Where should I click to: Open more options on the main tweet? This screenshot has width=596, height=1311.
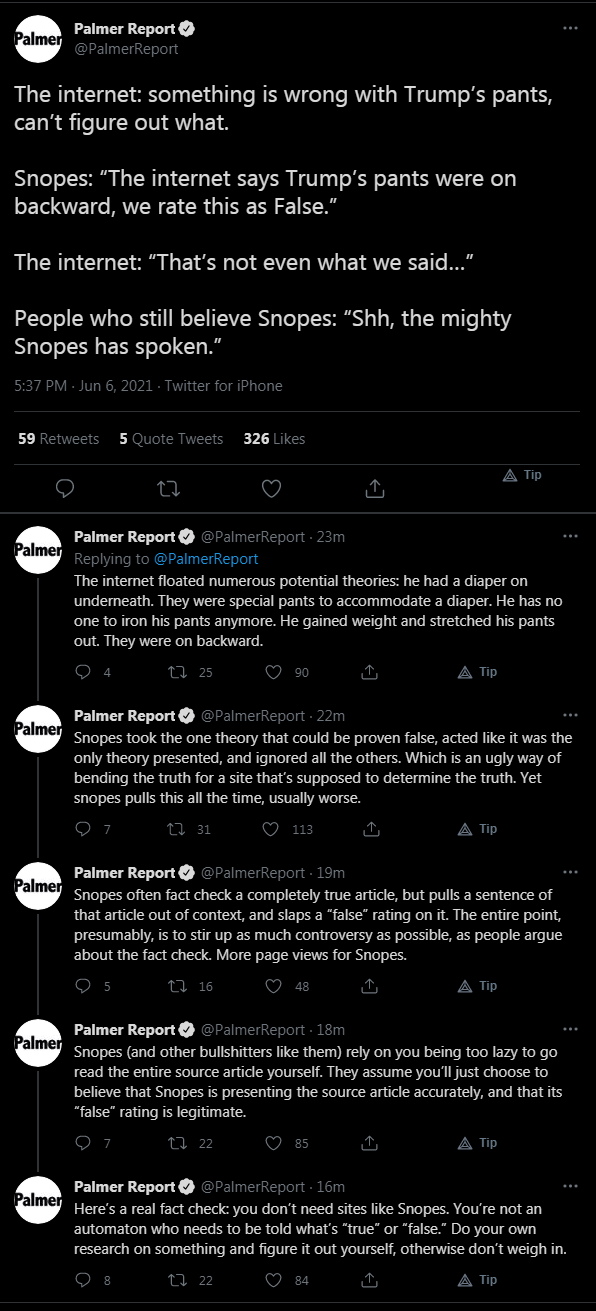[x=570, y=29]
